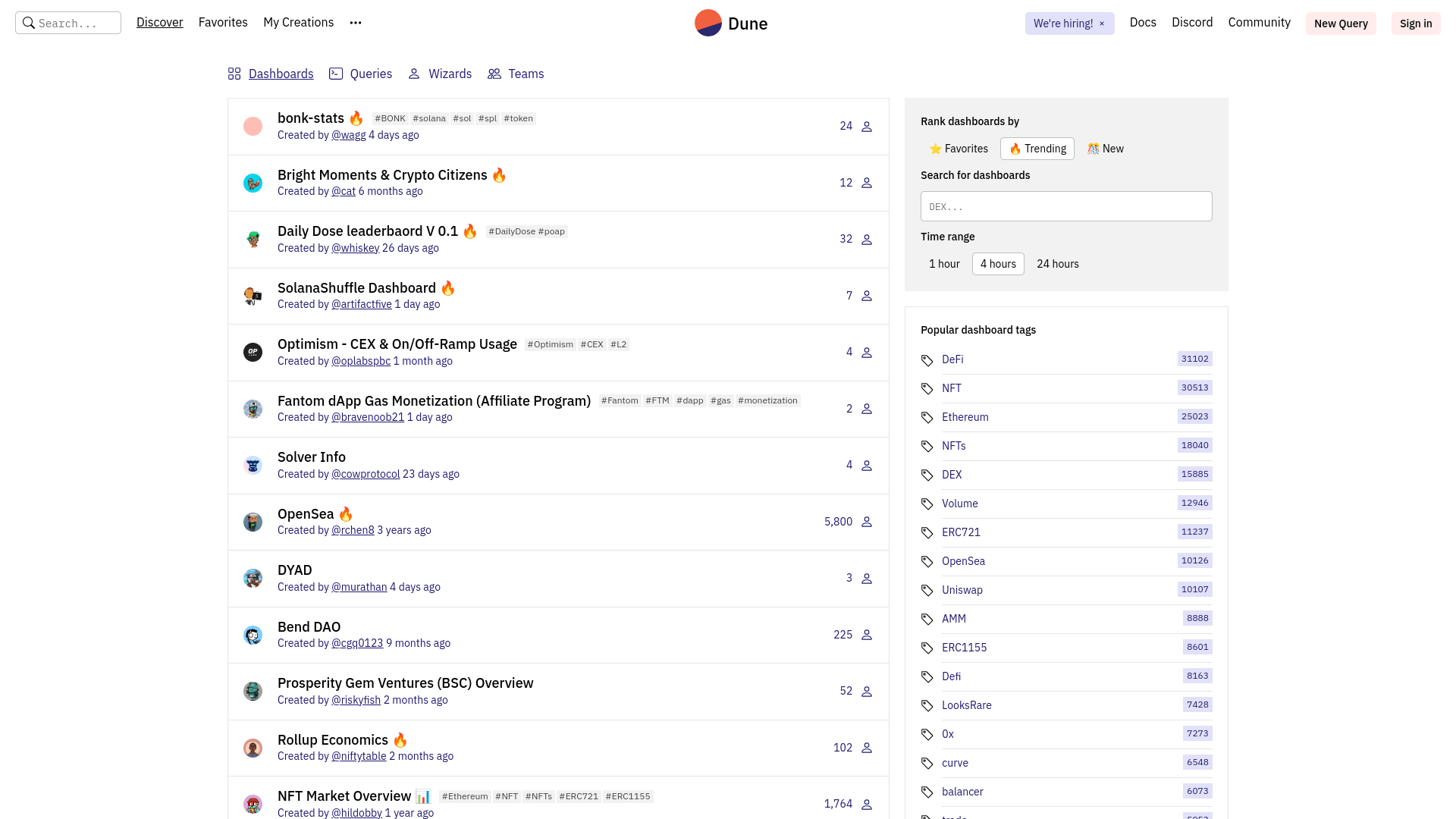Click the search magnifier icon
The image size is (1456, 819).
pos(29,23)
